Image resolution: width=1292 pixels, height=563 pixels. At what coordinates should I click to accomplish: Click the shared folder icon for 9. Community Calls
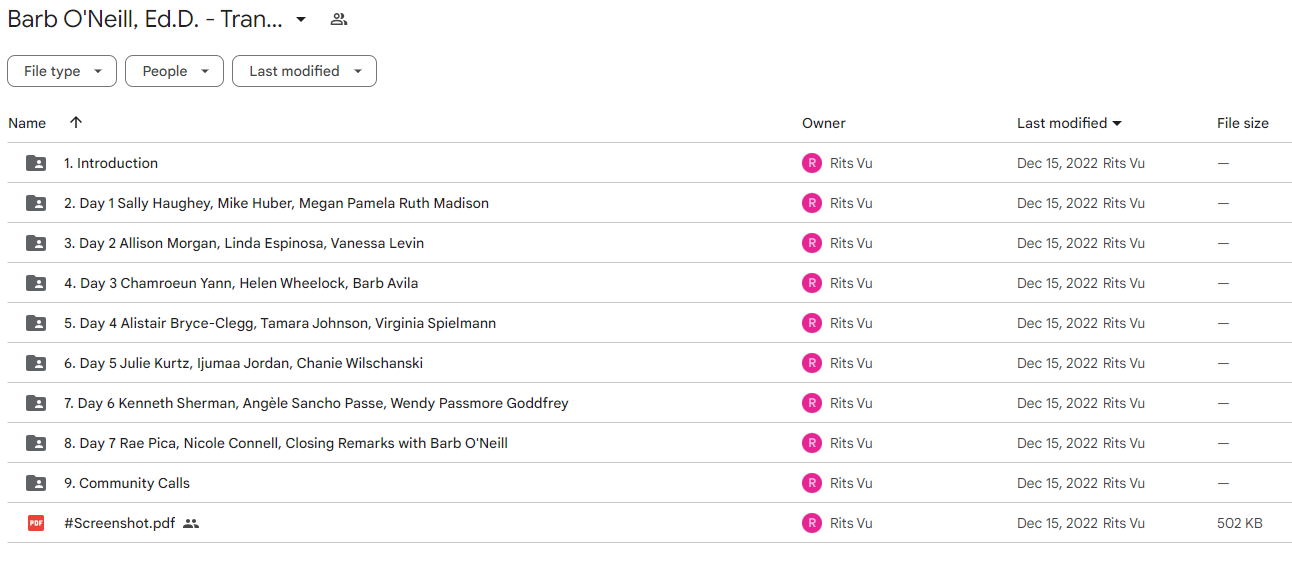point(36,483)
